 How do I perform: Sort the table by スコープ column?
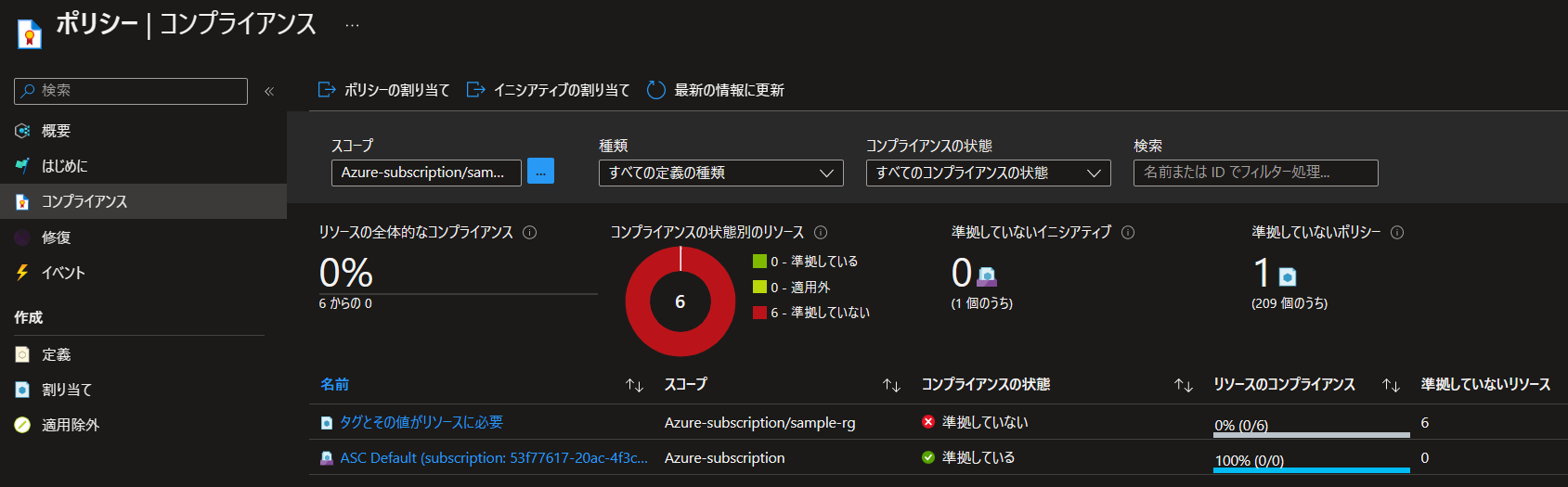(x=686, y=384)
